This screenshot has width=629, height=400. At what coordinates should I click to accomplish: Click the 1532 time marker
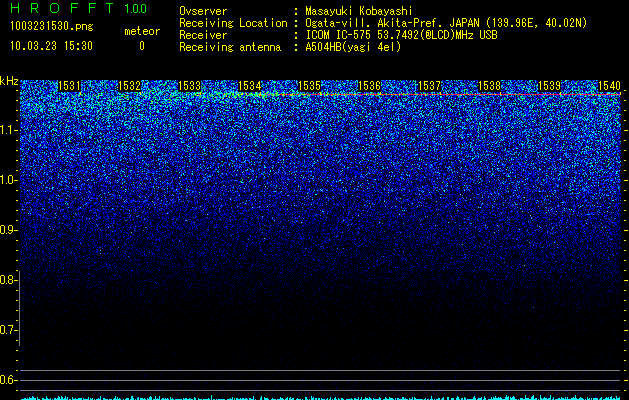(x=130, y=86)
